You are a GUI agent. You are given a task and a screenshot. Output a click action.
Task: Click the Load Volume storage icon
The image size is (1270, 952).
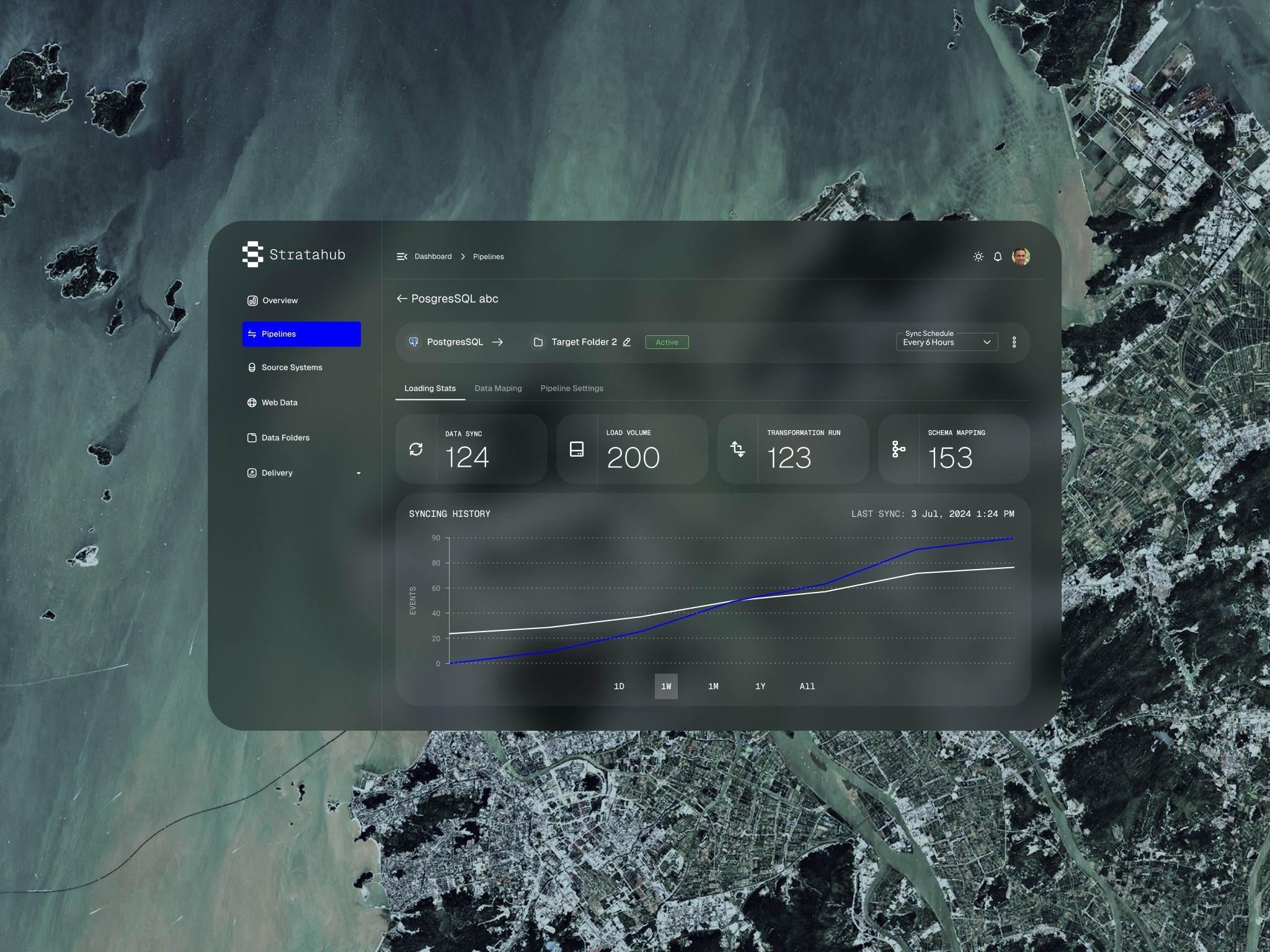tap(577, 449)
